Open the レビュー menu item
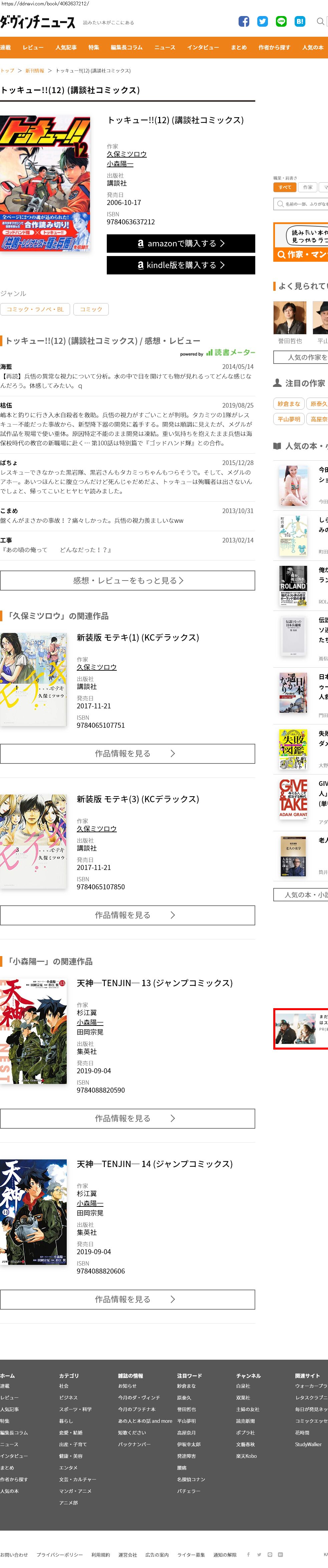This screenshot has width=328, height=1568. 33,47
